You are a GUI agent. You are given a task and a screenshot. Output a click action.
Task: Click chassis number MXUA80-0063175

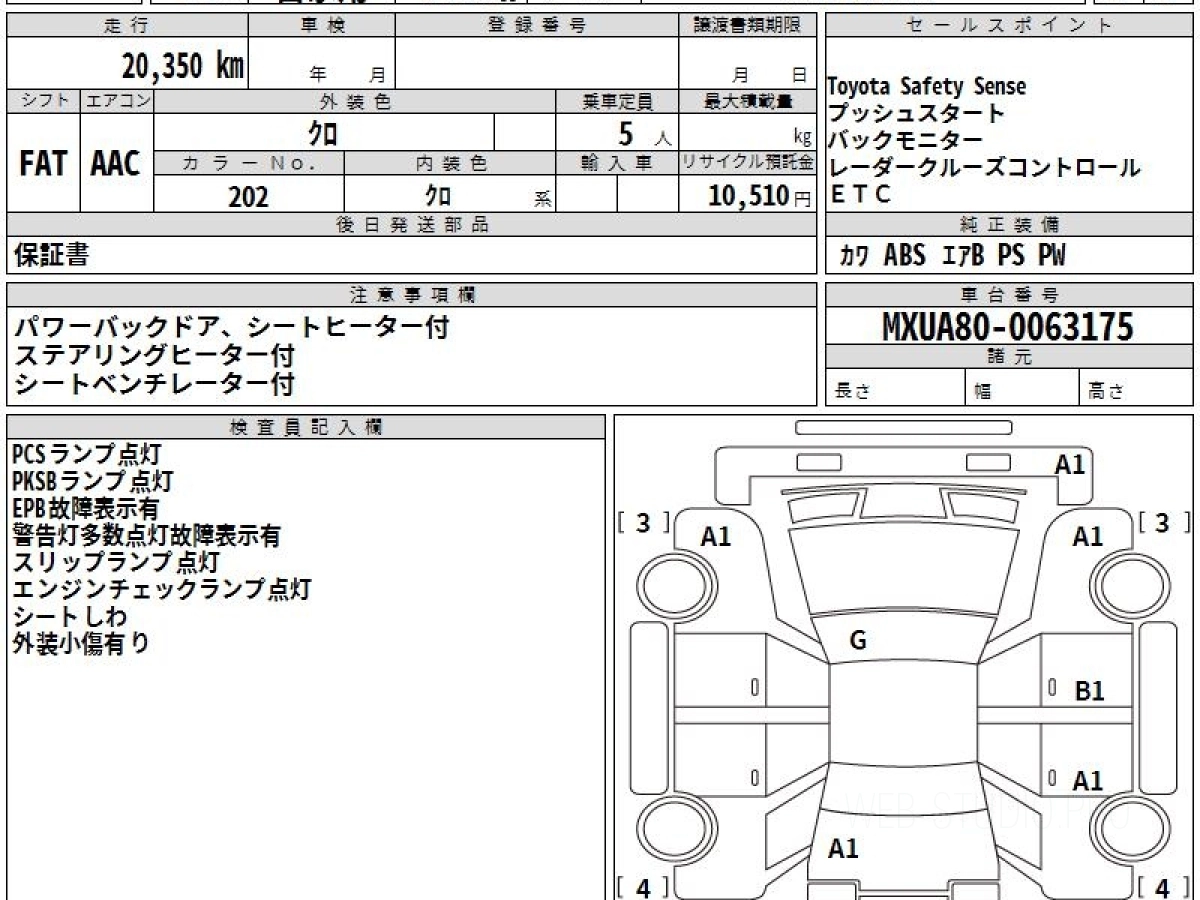[1008, 326]
